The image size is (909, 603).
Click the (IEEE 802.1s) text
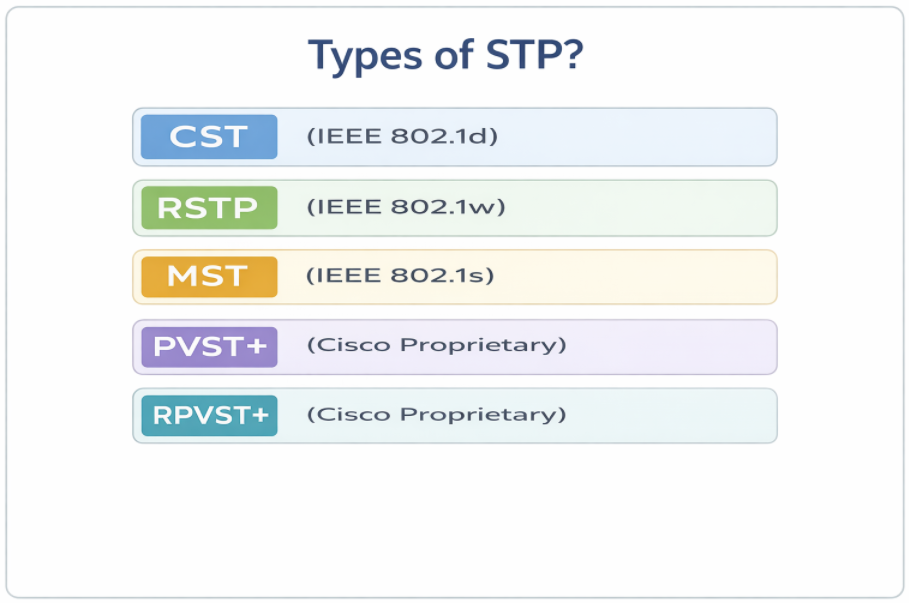(400, 276)
